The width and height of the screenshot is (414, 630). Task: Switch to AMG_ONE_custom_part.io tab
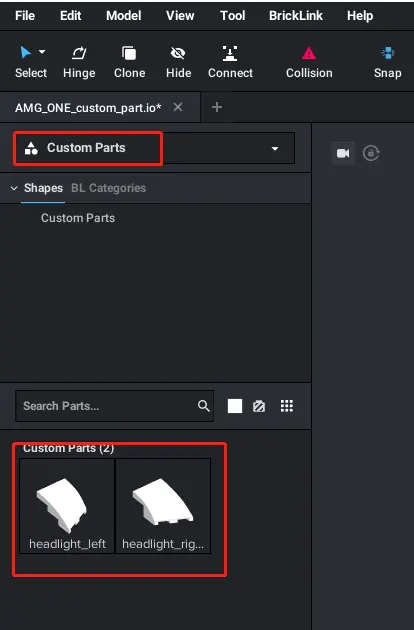tap(88, 108)
